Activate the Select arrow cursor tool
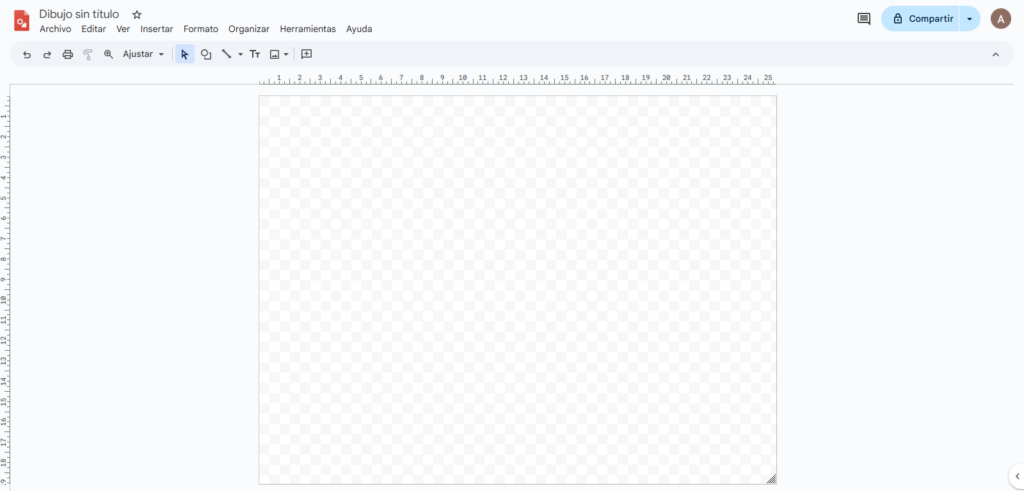Viewport: 1024px width, 491px height. (185, 54)
